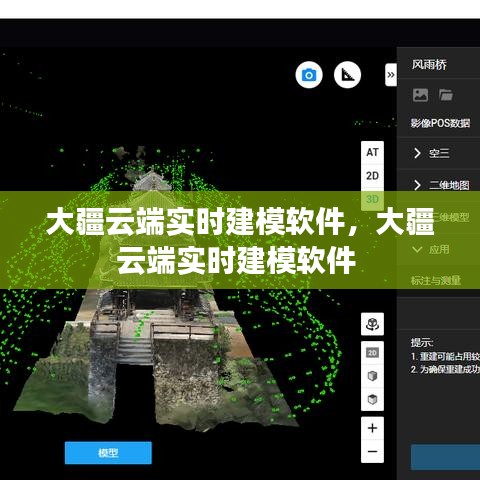
Task: Zoom in with the plus button
Action: pos(372,428)
